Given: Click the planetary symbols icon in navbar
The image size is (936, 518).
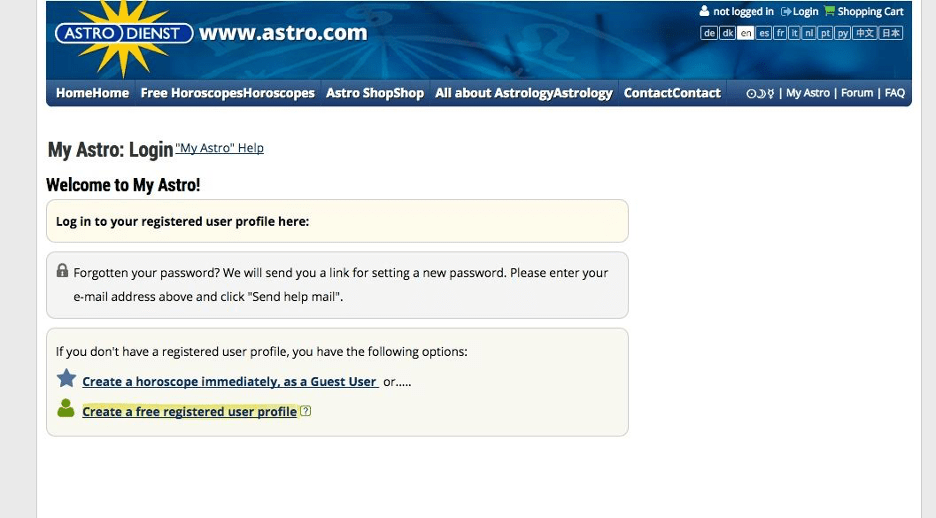Looking at the screenshot, I should [x=759, y=93].
